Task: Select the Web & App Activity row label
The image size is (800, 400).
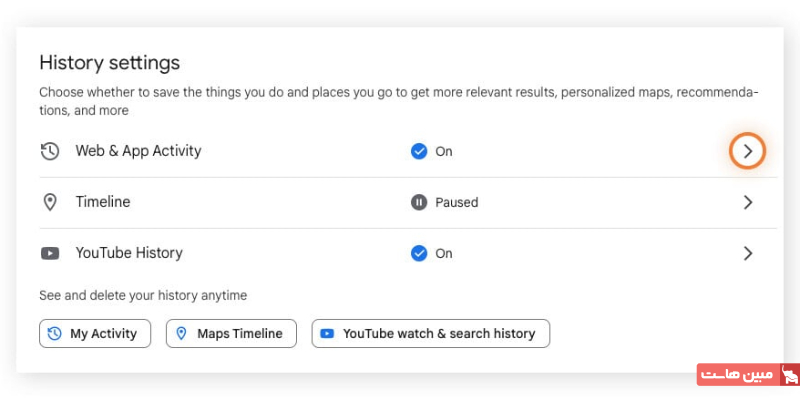Action: pyautogui.click(x=138, y=151)
